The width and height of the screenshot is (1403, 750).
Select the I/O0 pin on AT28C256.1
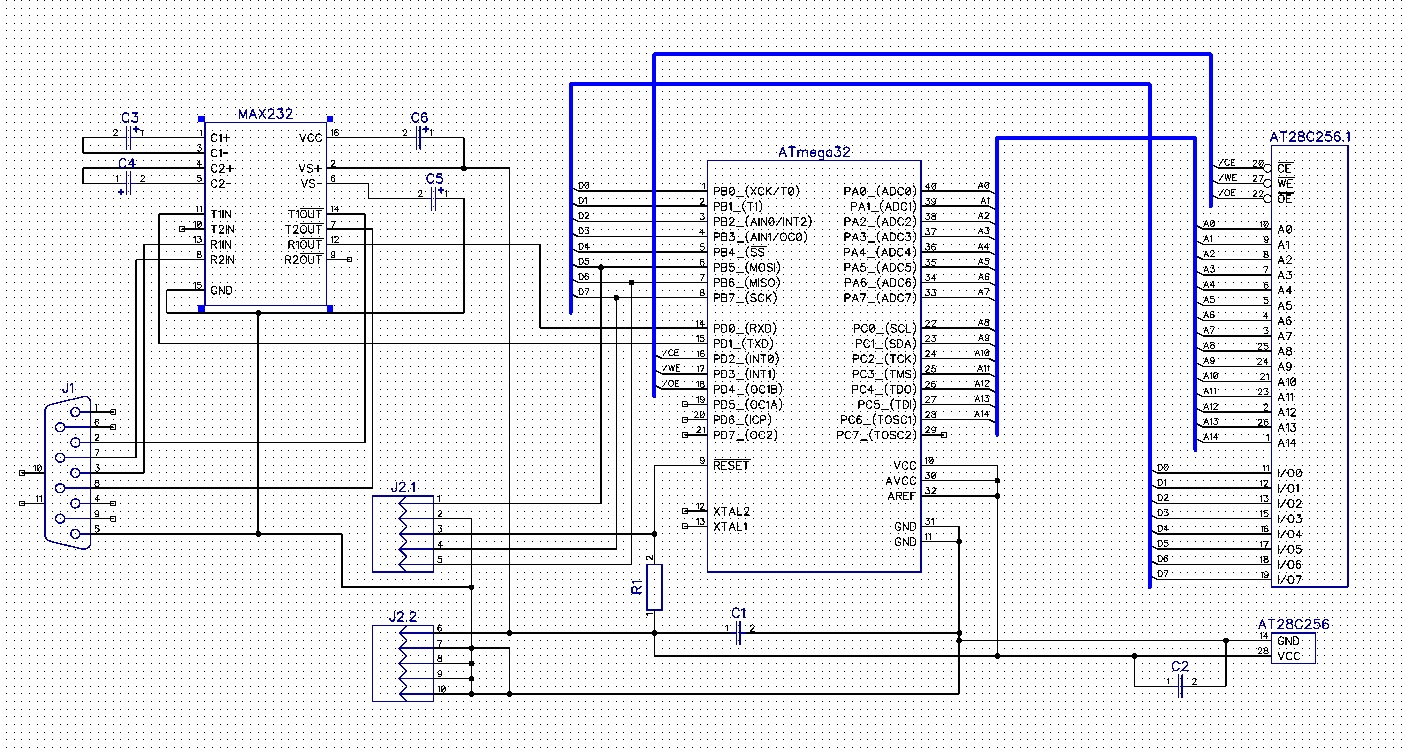pos(1290,472)
